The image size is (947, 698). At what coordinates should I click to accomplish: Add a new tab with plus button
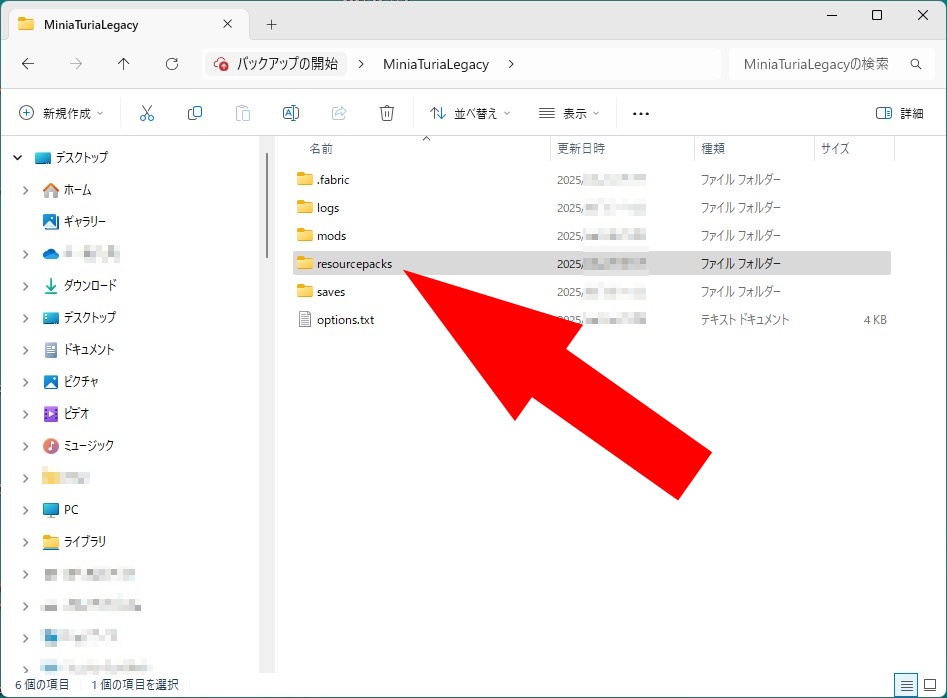tap(271, 25)
